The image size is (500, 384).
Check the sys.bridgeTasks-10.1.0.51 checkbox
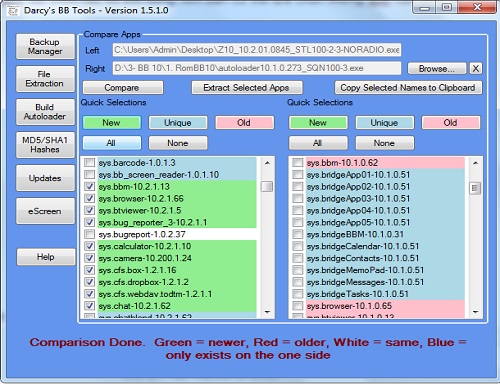[x=297, y=294]
